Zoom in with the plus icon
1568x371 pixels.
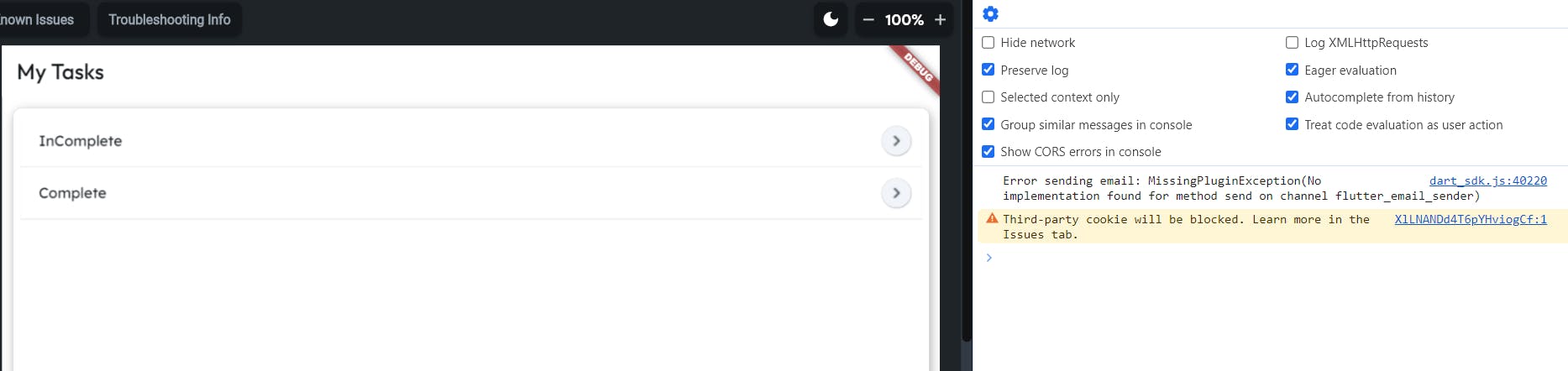tap(940, 19)
